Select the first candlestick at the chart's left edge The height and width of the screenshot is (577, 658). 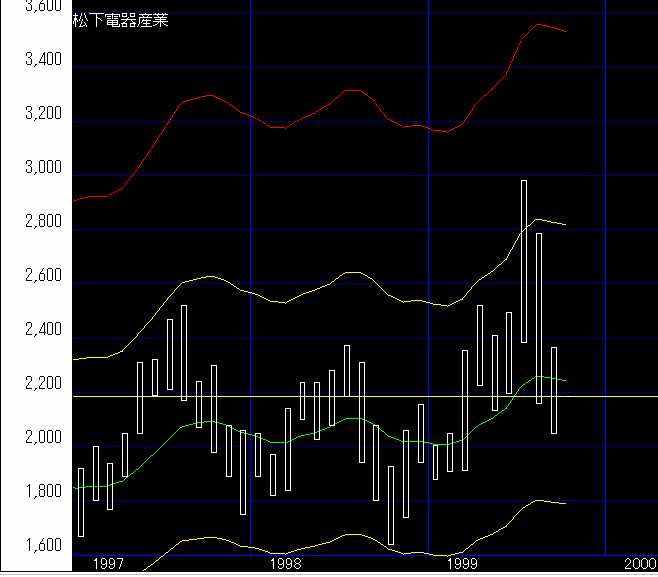pyautogui.click(x=81, y=502)
